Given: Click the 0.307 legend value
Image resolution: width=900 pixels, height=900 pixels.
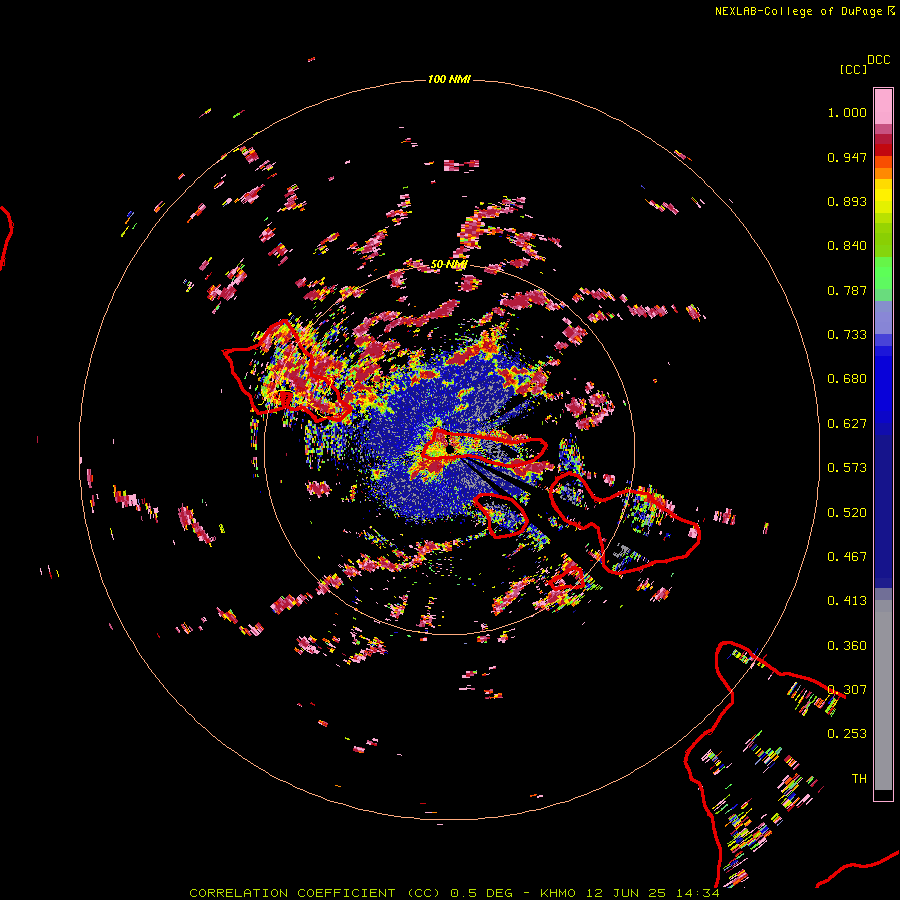Looking at the screenshot, I should coord(847,690).
